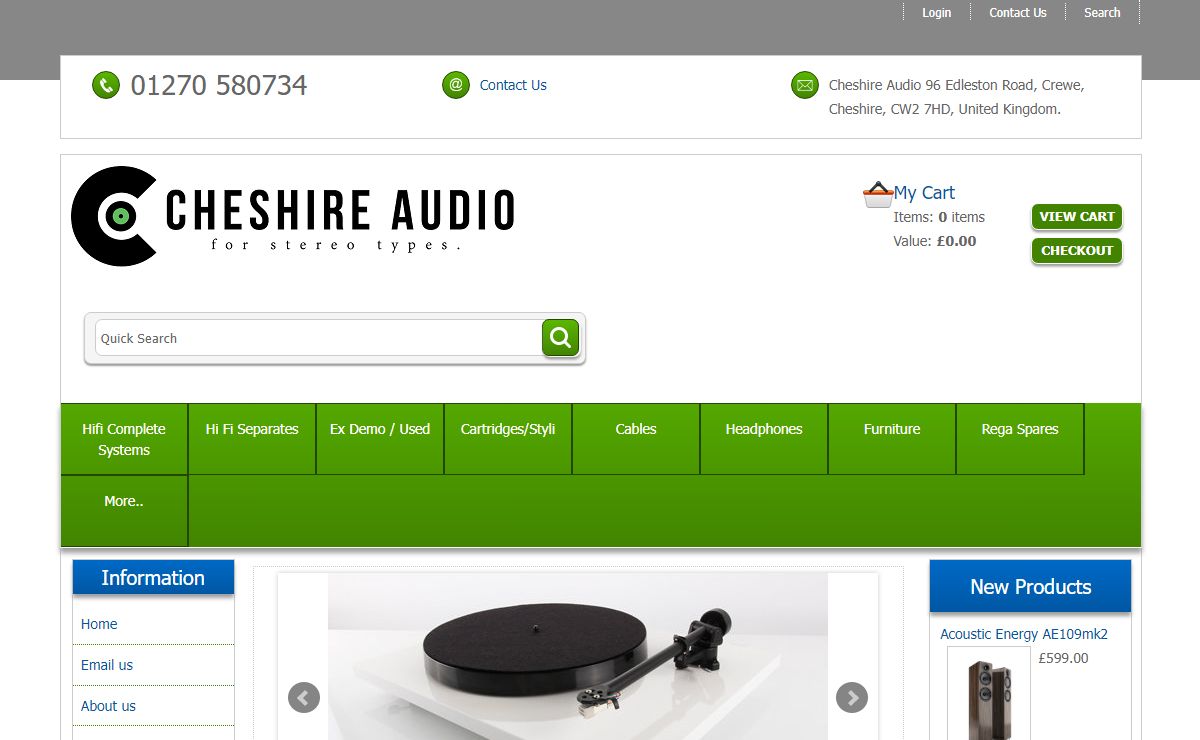Click the Information panel heading
The width and height of the screenshot is (1200, 740).
153,577
